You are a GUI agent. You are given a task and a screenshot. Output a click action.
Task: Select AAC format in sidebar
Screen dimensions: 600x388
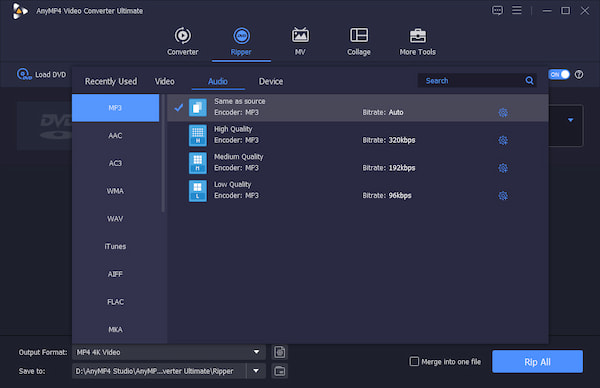coord(115,135)
